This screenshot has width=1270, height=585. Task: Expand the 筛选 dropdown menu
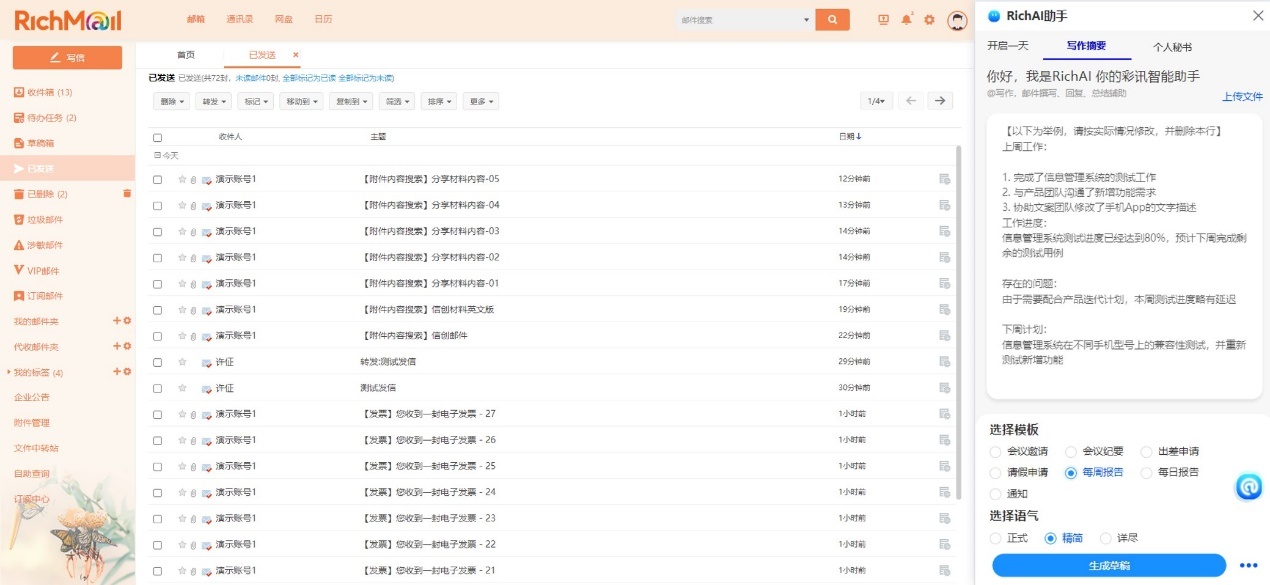click(x=398, y=101)
